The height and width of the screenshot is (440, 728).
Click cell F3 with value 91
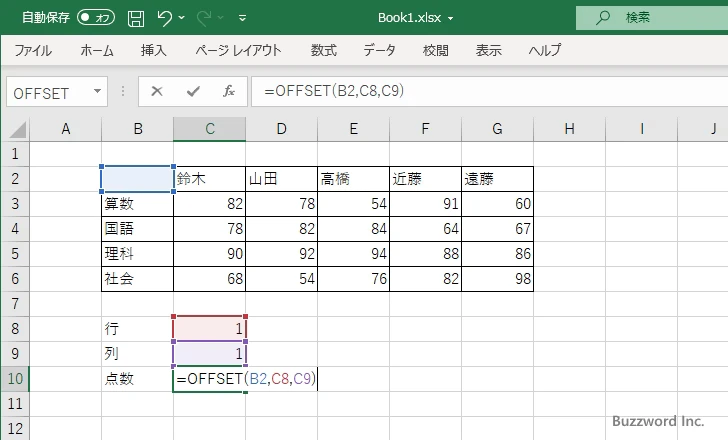425,204
